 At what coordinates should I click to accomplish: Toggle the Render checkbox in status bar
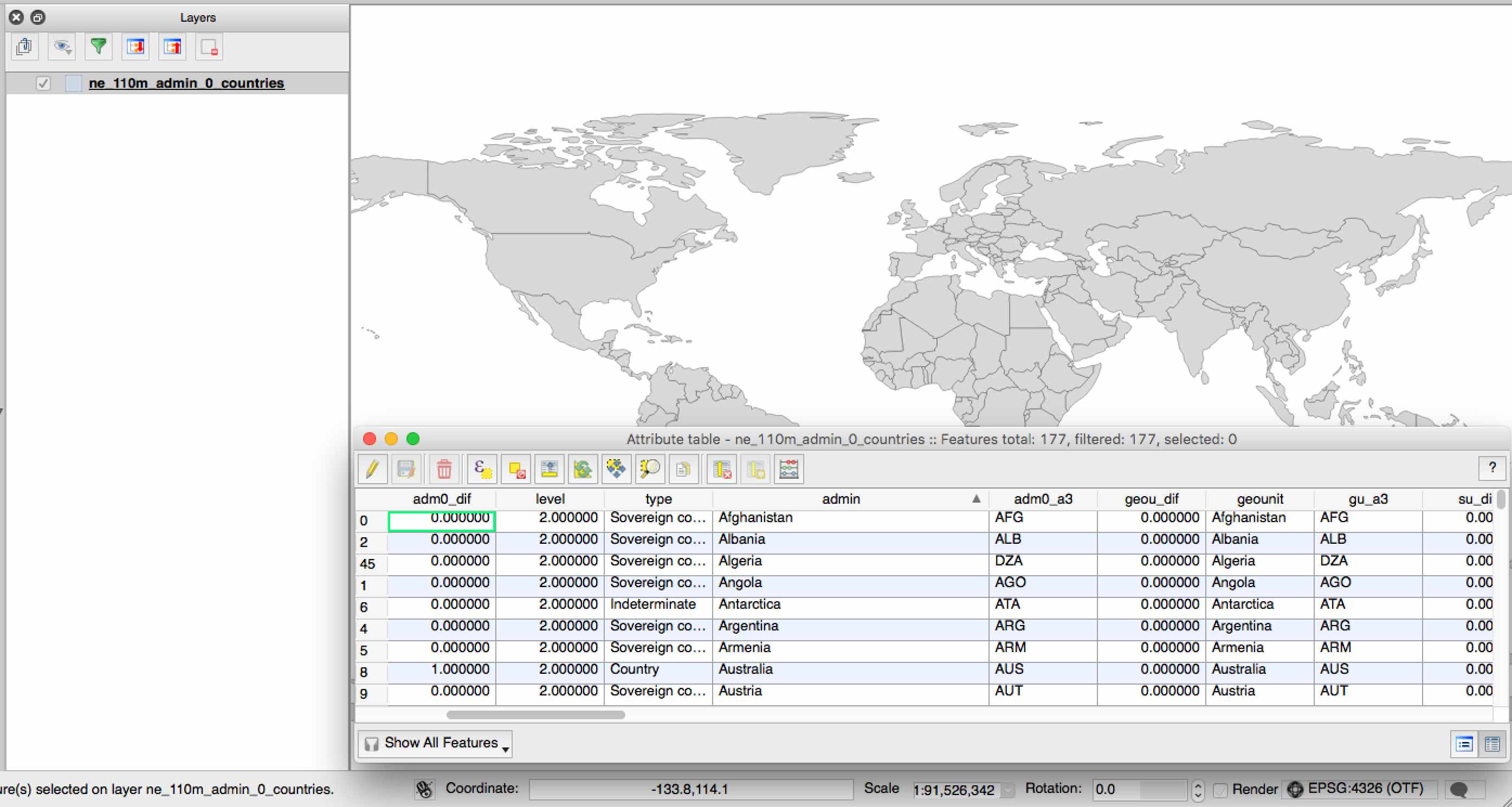pyautogui.click(x=1220, y=790)
